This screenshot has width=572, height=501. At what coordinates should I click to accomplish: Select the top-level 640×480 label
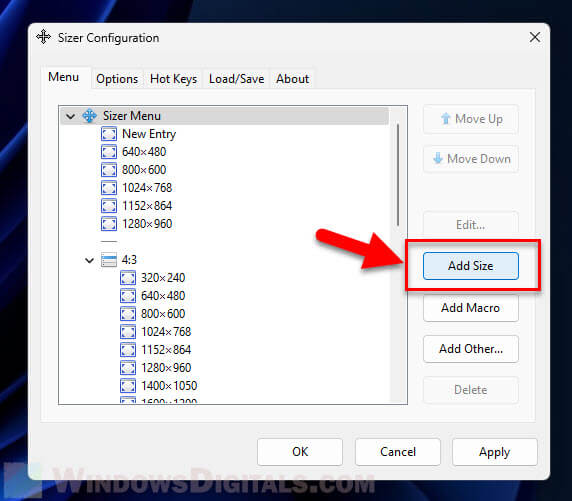tap(144, 152)
